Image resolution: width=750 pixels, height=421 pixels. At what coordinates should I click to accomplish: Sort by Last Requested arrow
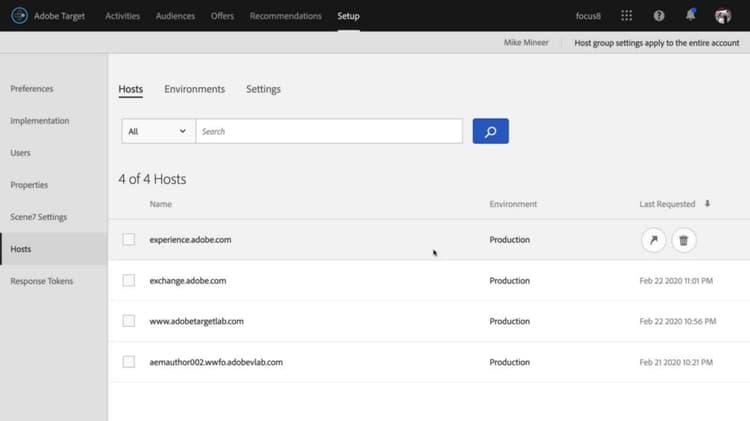708,204
